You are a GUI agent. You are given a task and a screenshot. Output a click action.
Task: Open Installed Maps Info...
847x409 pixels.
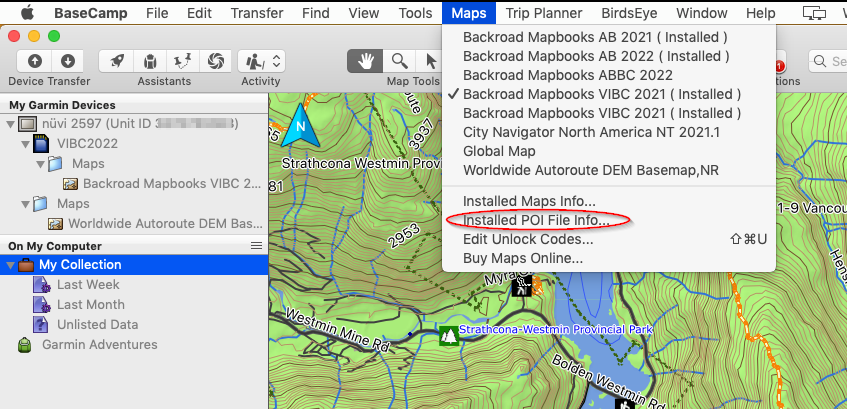(x=609, y=201)
